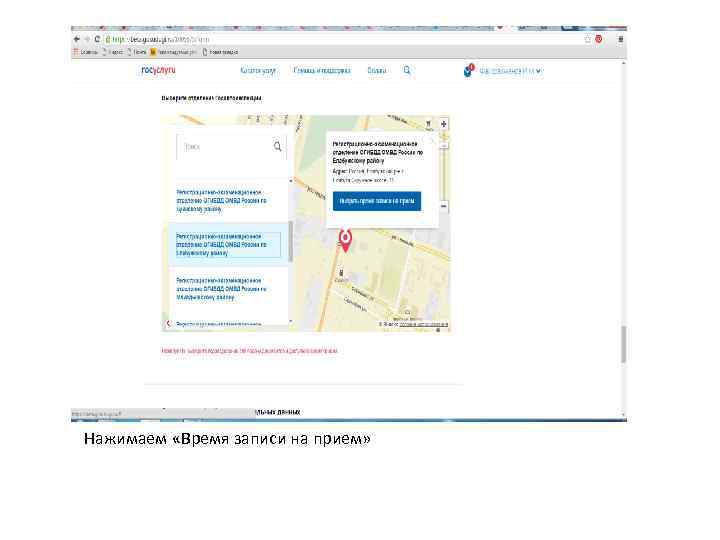Zoom out on the map with minus button
The image size is (720, 540).
click(444, 206)
